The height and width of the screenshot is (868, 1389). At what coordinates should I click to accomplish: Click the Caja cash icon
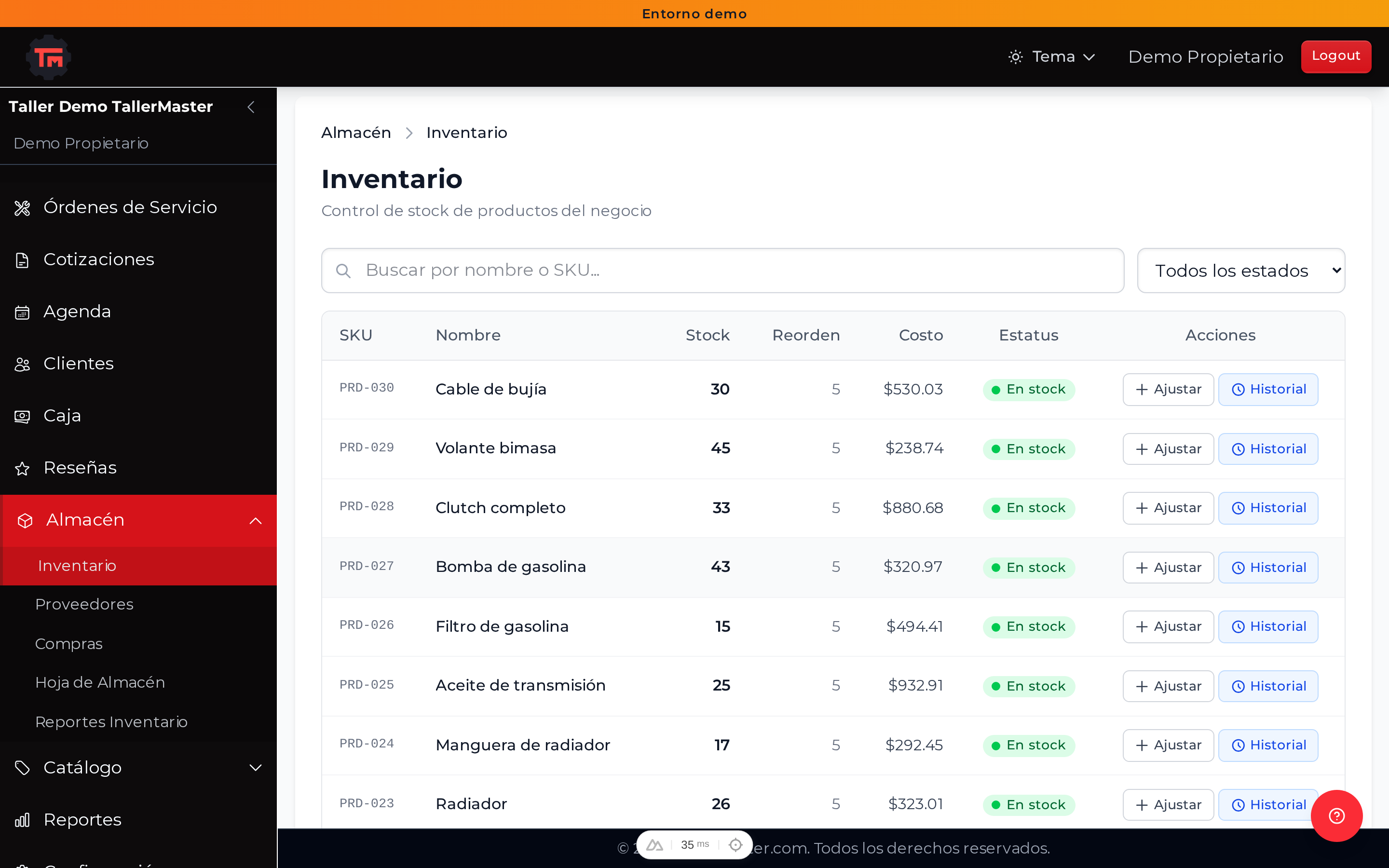(22, 417)
